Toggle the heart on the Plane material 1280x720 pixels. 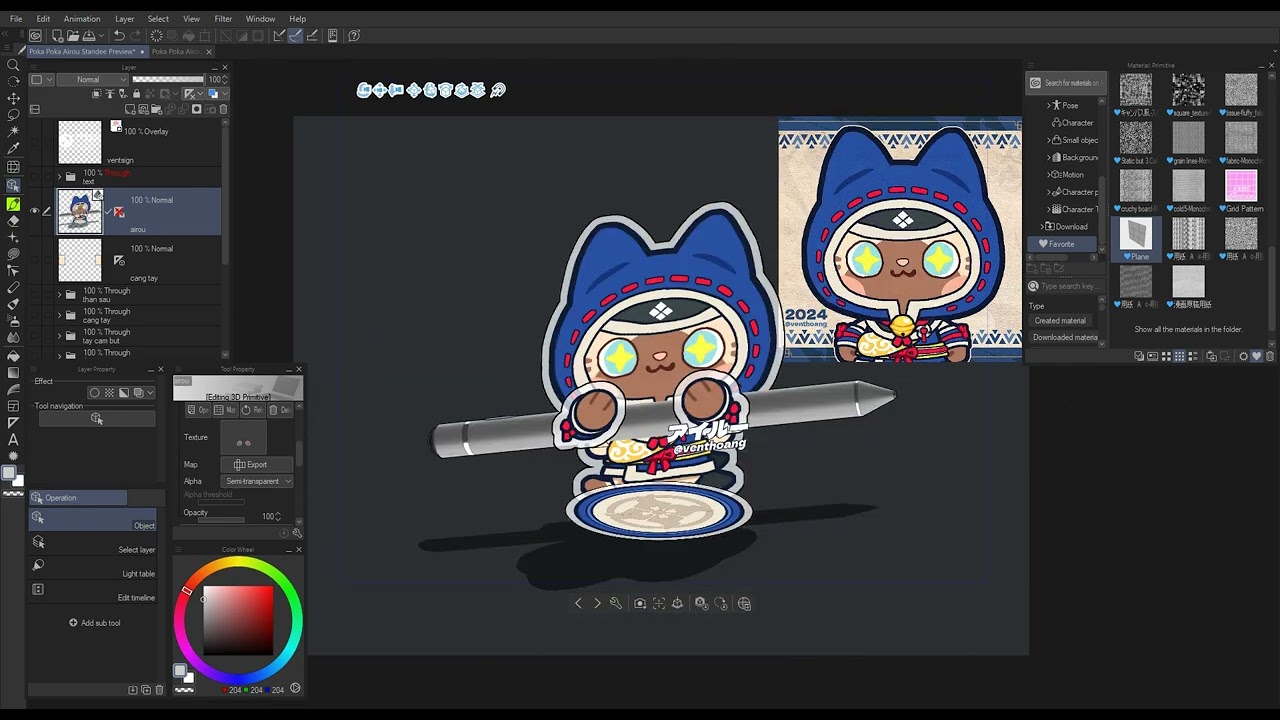[1128, 257]
